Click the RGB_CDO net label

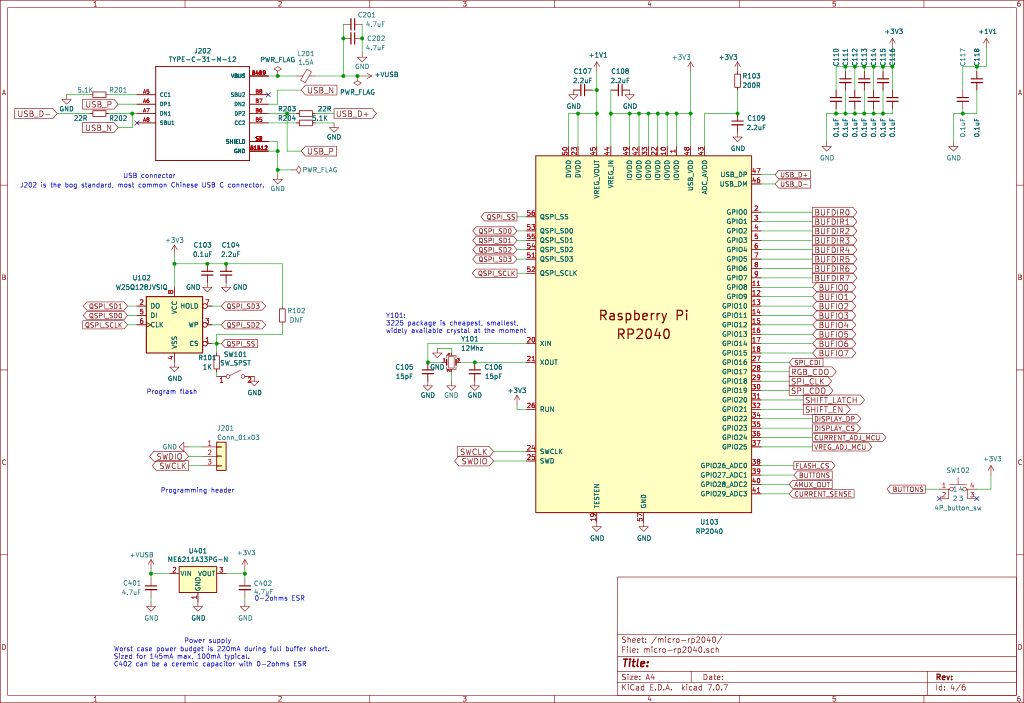pos(813,372)
